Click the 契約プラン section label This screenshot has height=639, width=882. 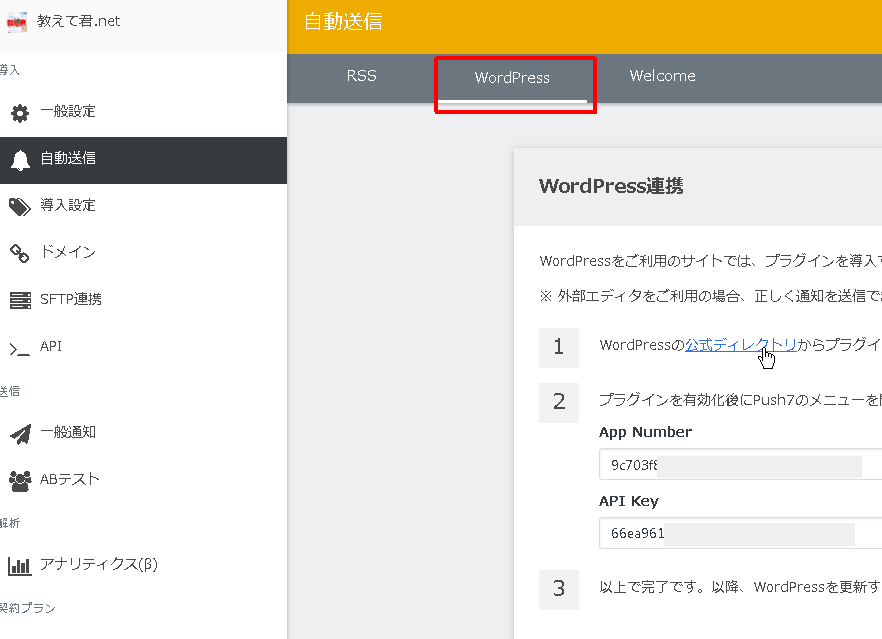28,608
